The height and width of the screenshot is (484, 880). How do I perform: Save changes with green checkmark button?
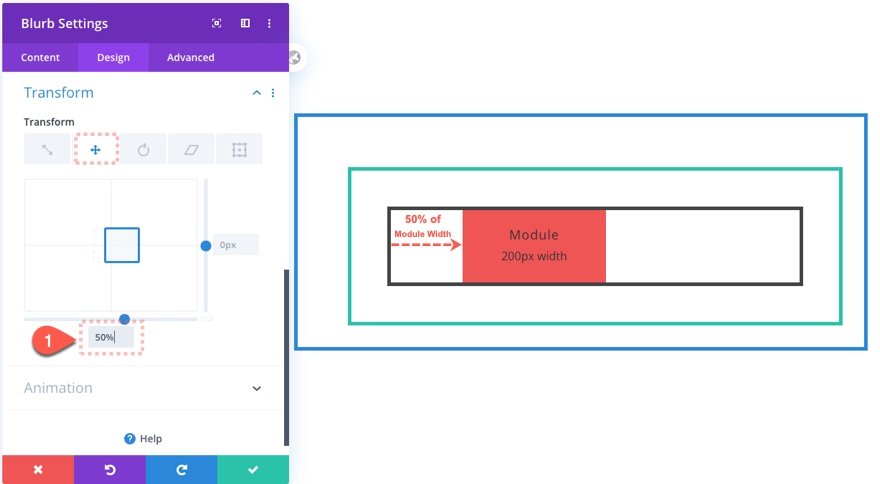coord(253,469)
